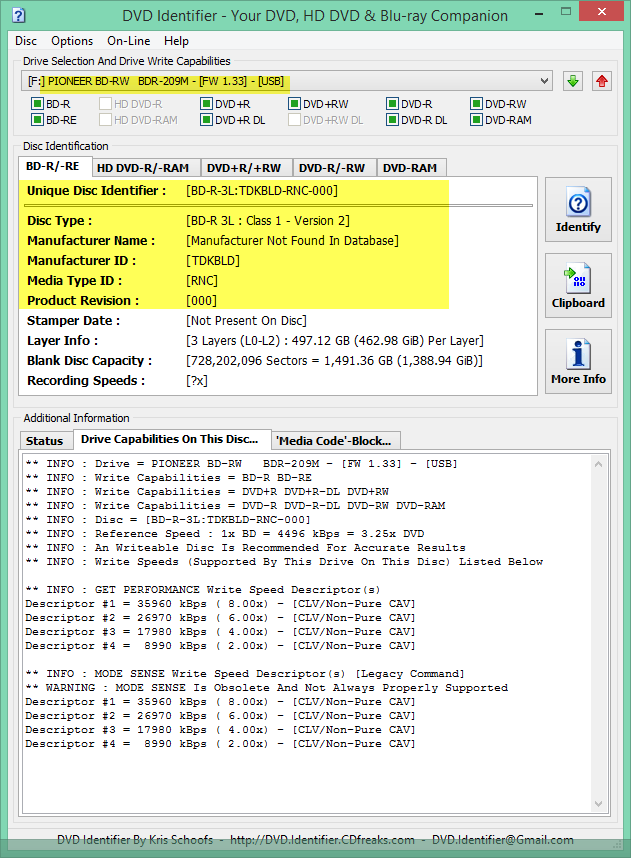Click the Blank Disc Capacity value
The width and height of the screenshot is (631, 858).
click(x=334, y=361)
